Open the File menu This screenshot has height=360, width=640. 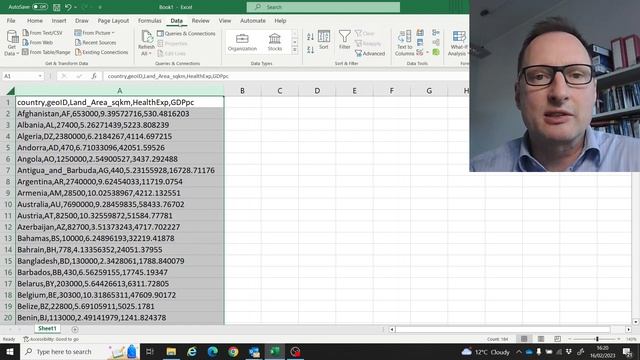click(x=11, y=20)
